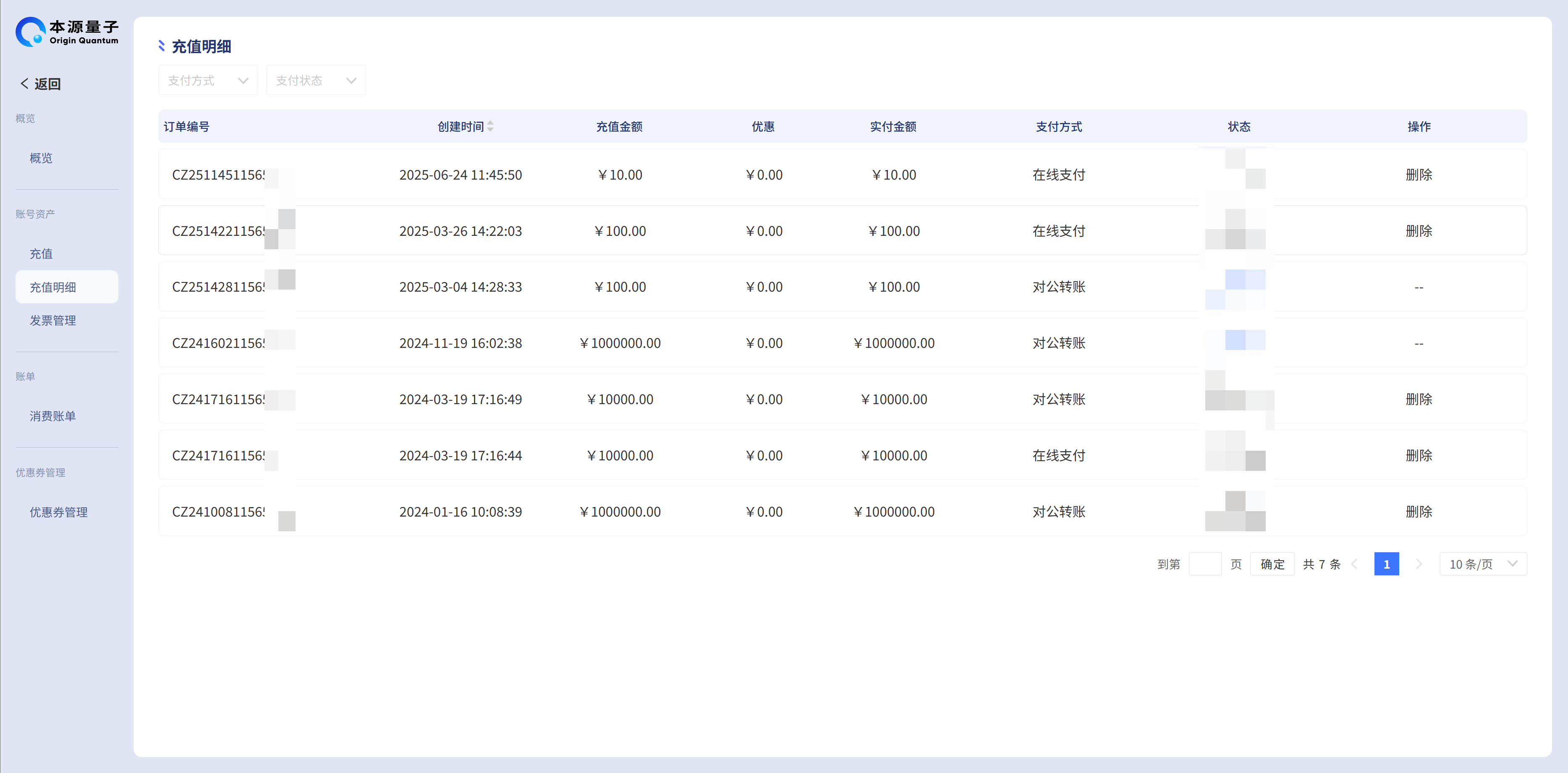The height and width of the screenshot is (773, 1568).
Task: Delete the 2024-01-16 ¥1000000.00 order
Action: pos(1418,512)
